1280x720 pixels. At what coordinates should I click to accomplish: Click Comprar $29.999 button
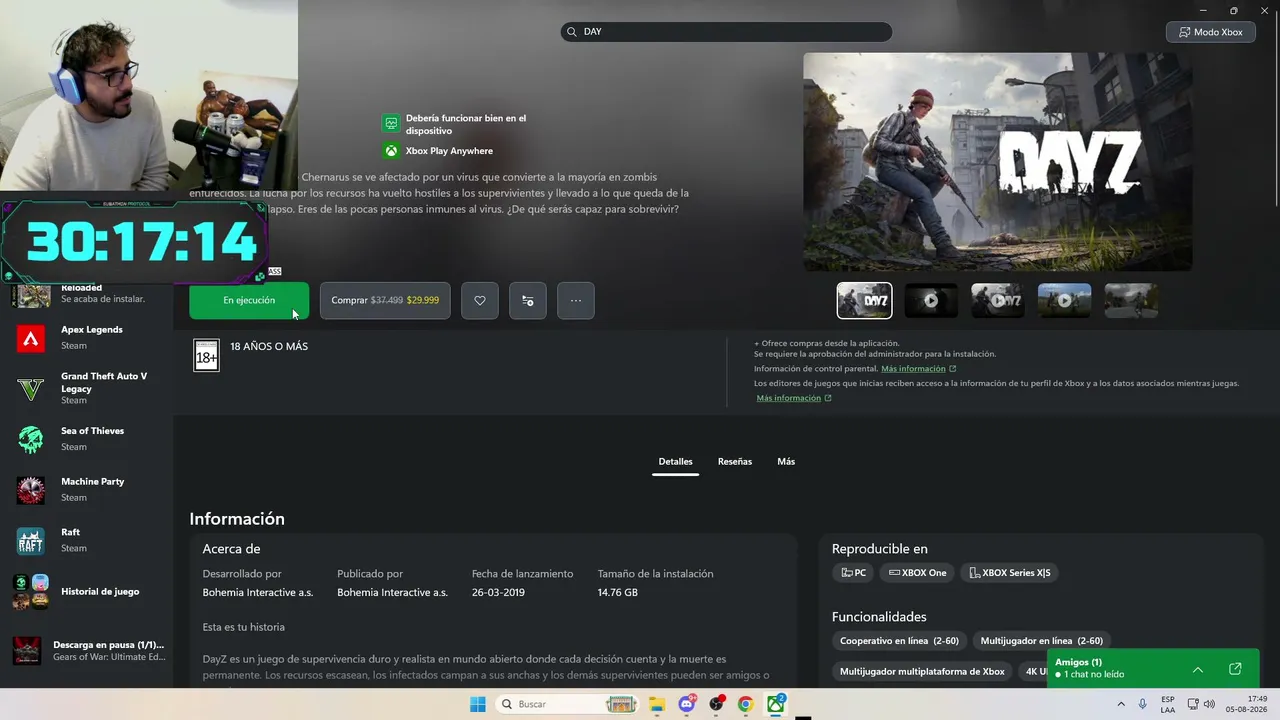pos(385,300)
